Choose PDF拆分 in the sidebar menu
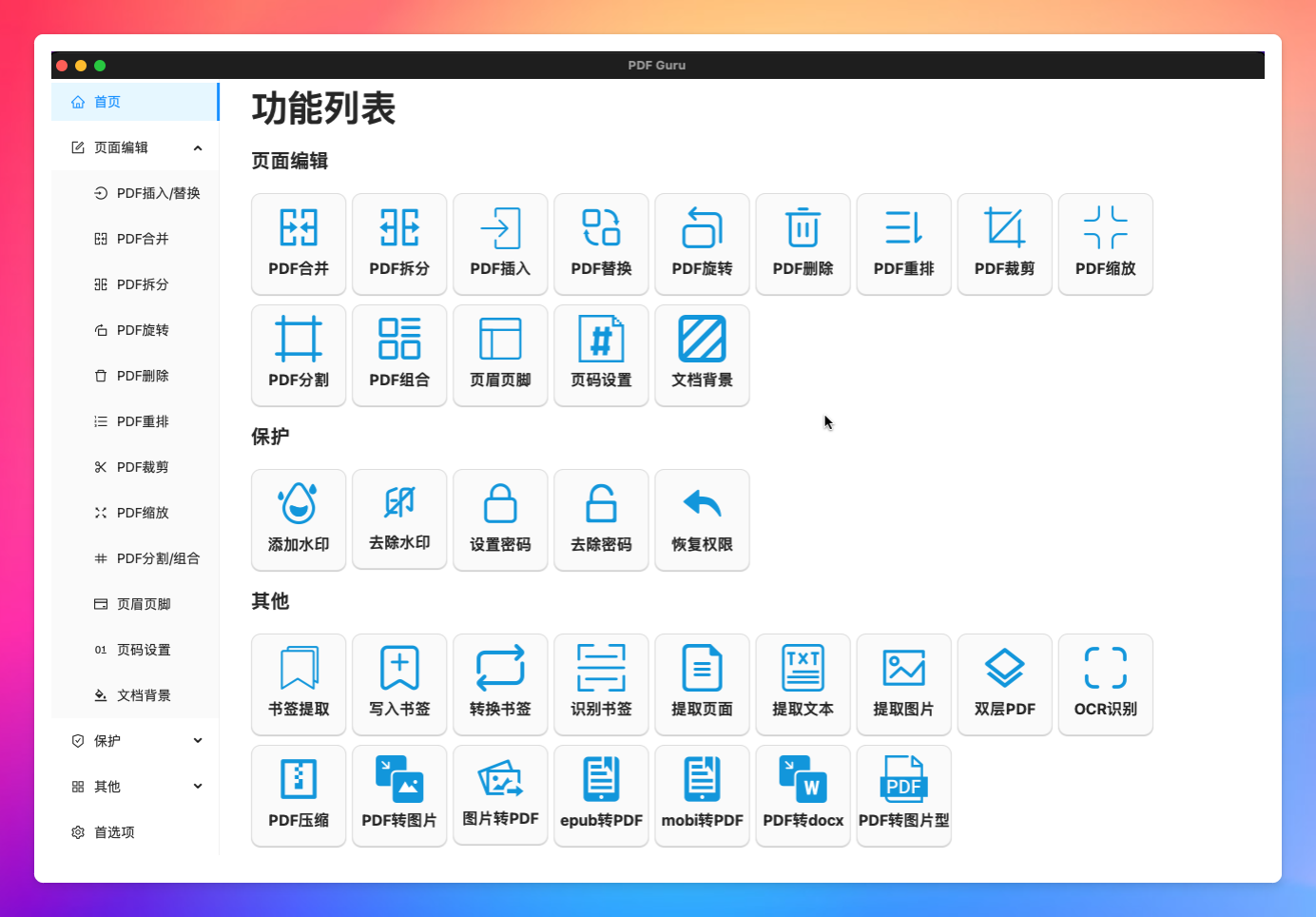Image resolution: width=1316 pixels, height=917 pixels. click(x=135, y=284)
